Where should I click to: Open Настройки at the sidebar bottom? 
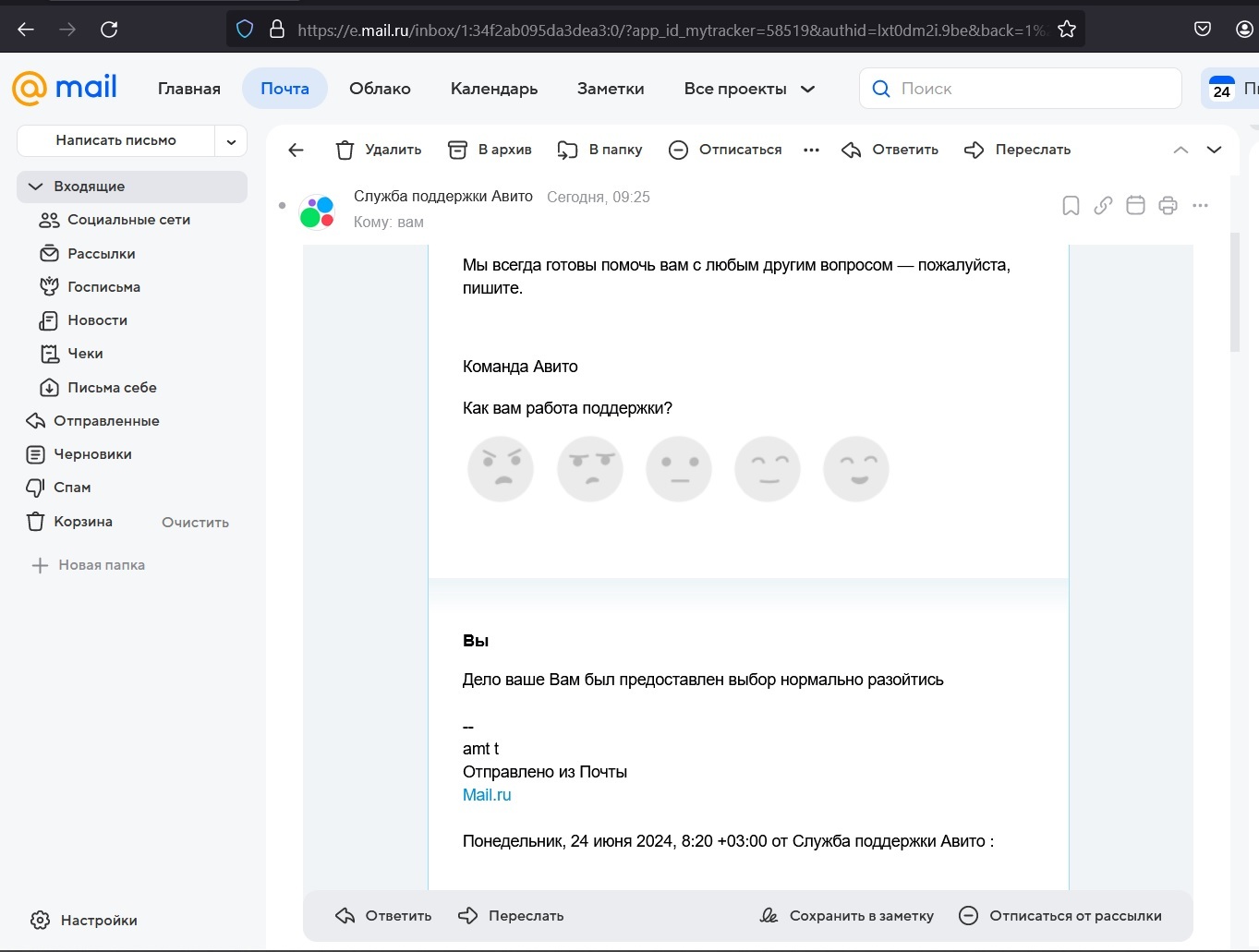tap(84, 921)
